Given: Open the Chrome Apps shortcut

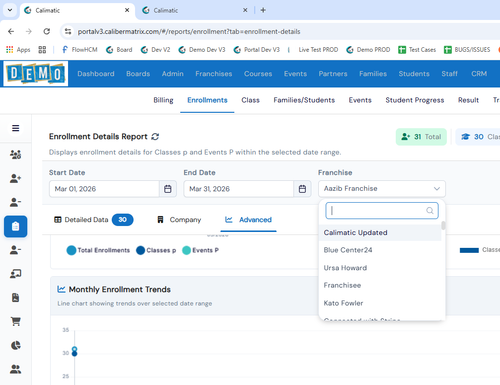Looking at the screenshot, I should click(18, 50).
